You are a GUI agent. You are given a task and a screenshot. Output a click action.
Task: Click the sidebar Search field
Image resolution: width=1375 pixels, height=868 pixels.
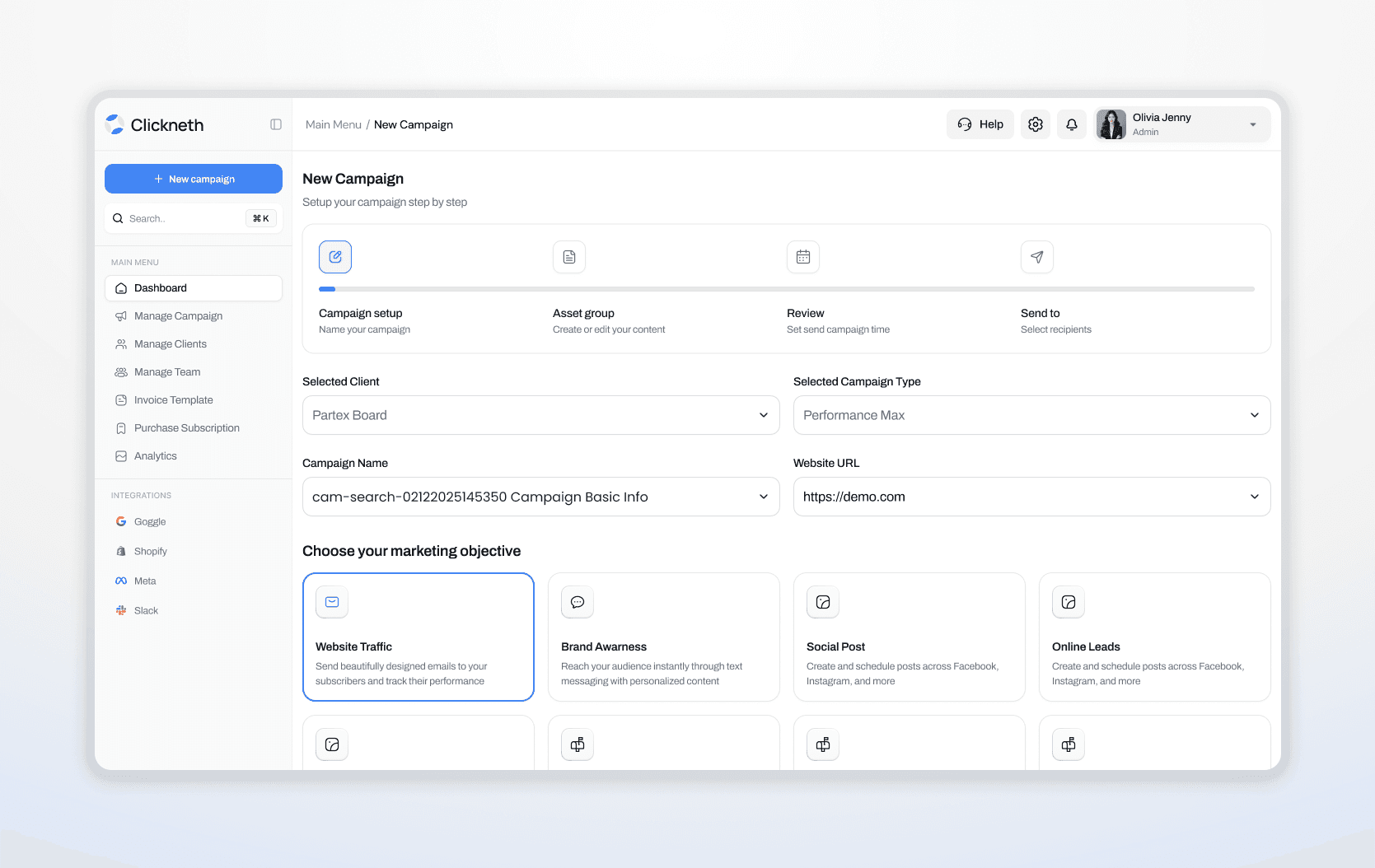(194, 218)
